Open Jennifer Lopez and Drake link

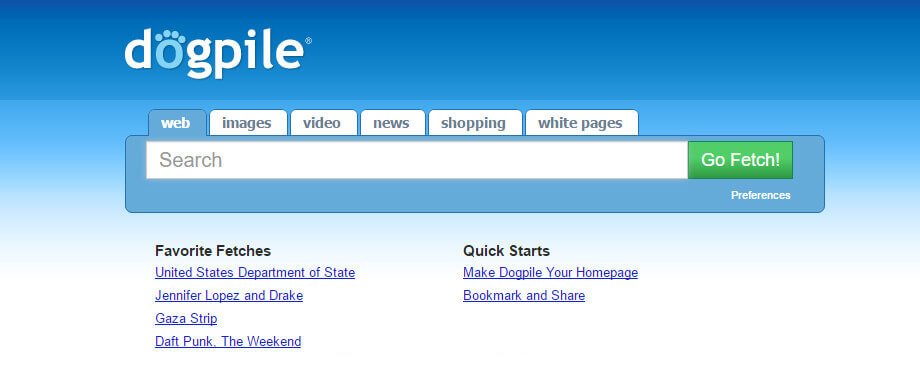[x=229, y=296]
